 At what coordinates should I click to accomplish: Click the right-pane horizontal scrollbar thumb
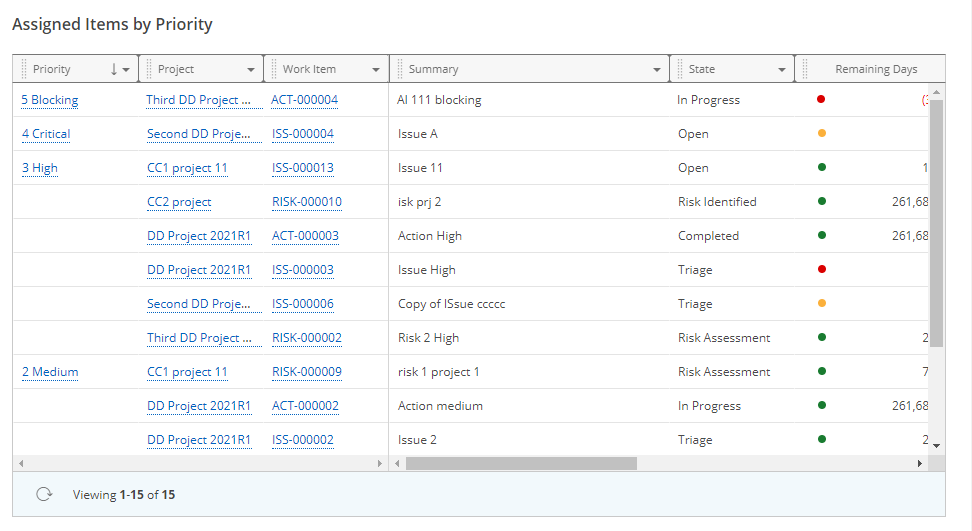click(520, 464)
